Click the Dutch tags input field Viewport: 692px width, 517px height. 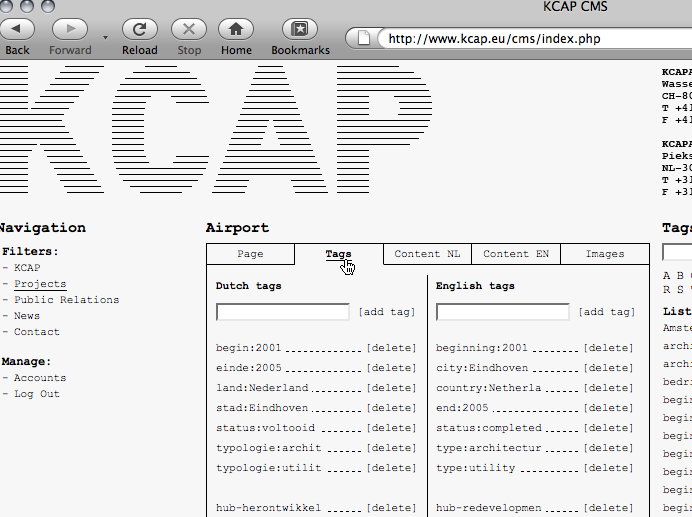283,312
